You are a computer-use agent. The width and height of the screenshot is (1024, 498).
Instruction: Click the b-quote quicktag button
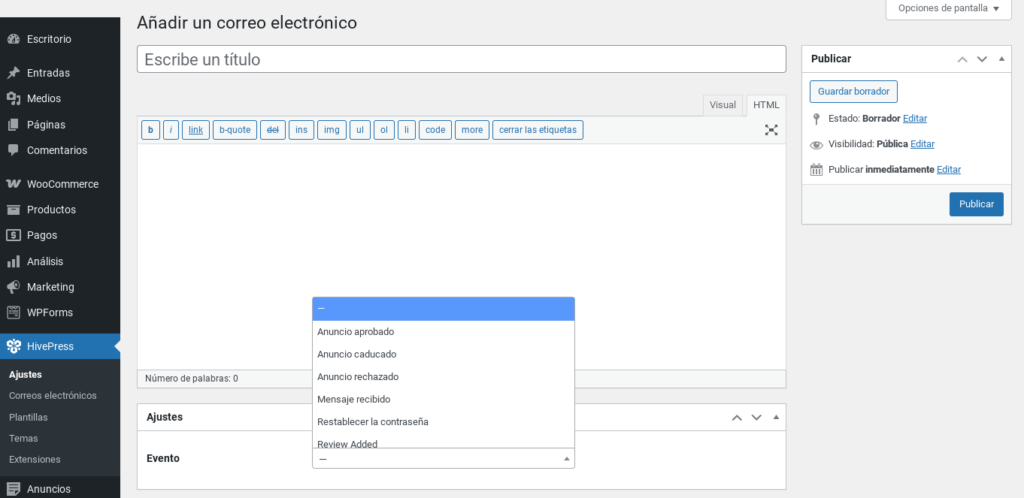click(x=234, y=130)
